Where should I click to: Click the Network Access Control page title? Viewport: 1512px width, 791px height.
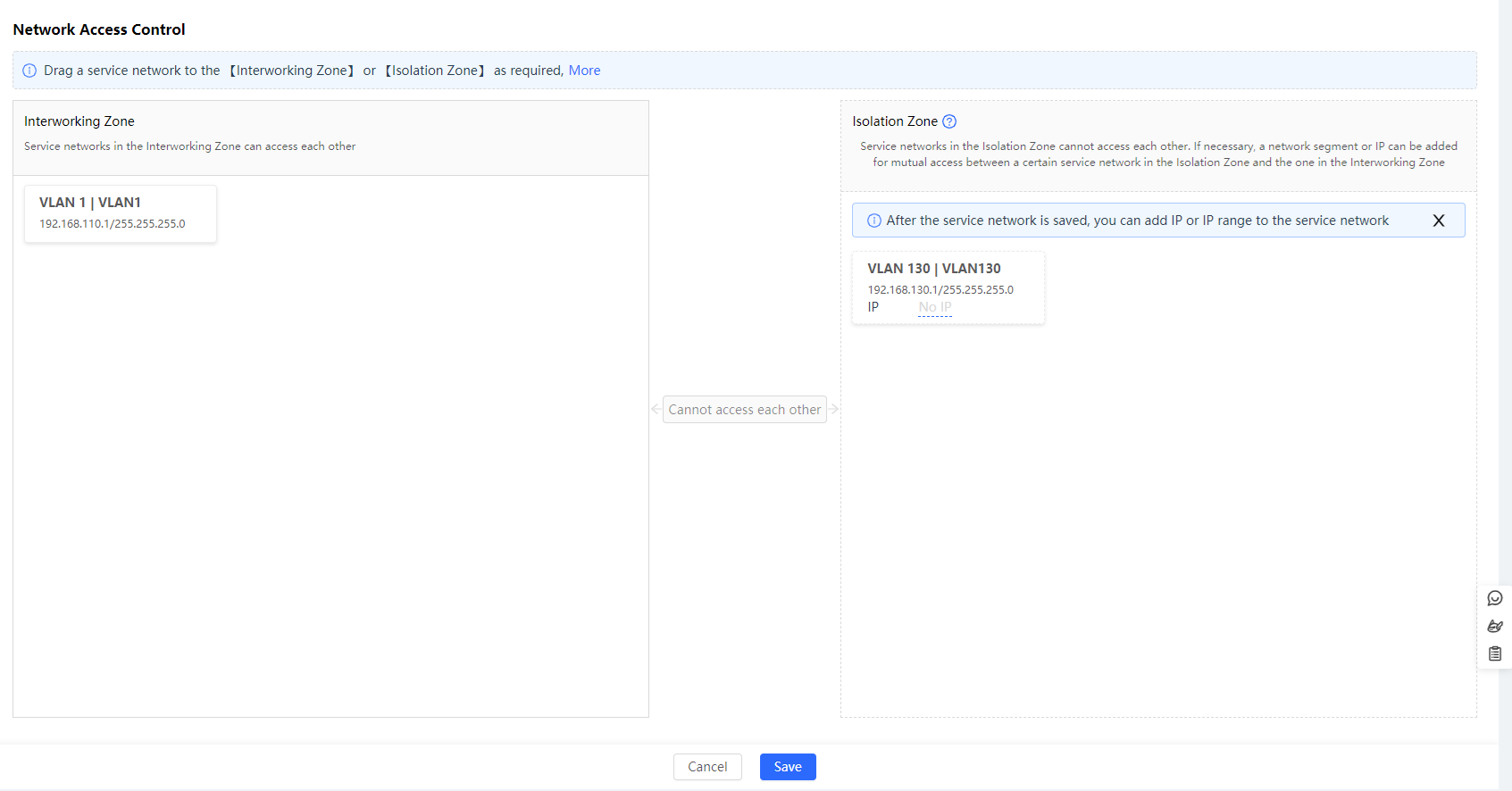99,29
